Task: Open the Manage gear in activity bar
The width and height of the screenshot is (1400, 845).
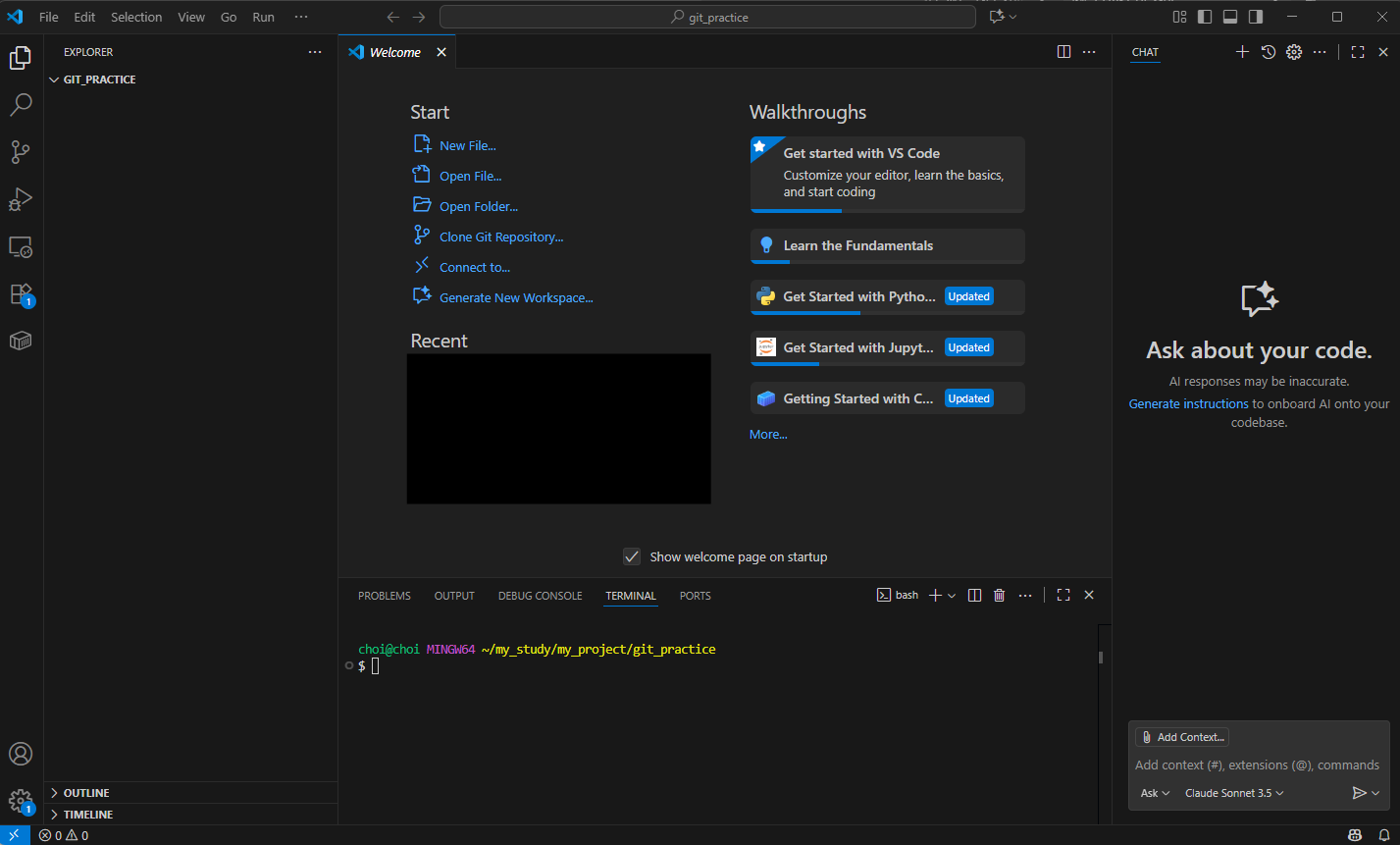Action: 21,801
